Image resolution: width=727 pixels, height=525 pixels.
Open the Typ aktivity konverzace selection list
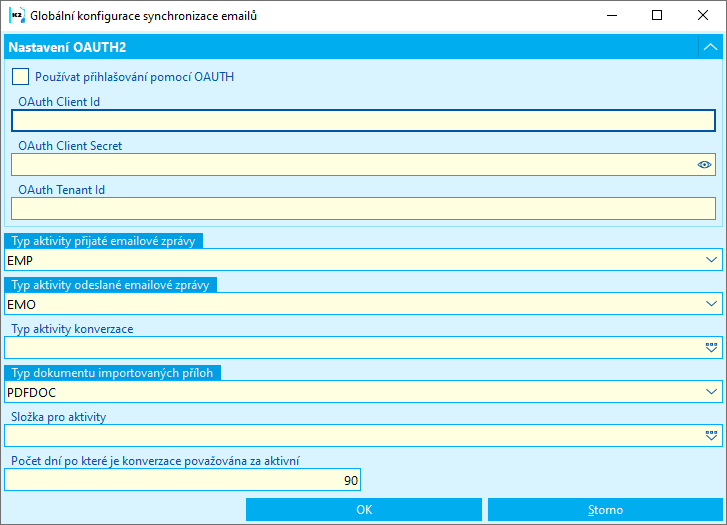click(x=711, y=348)
